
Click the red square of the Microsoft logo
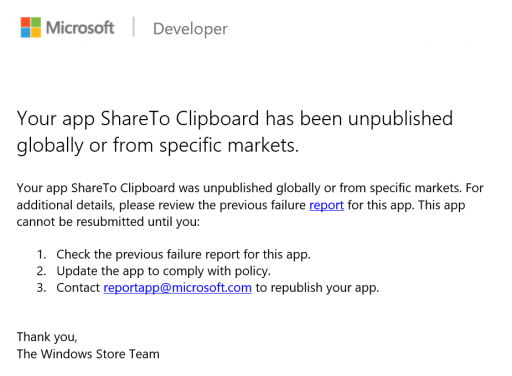coord(25,22)
